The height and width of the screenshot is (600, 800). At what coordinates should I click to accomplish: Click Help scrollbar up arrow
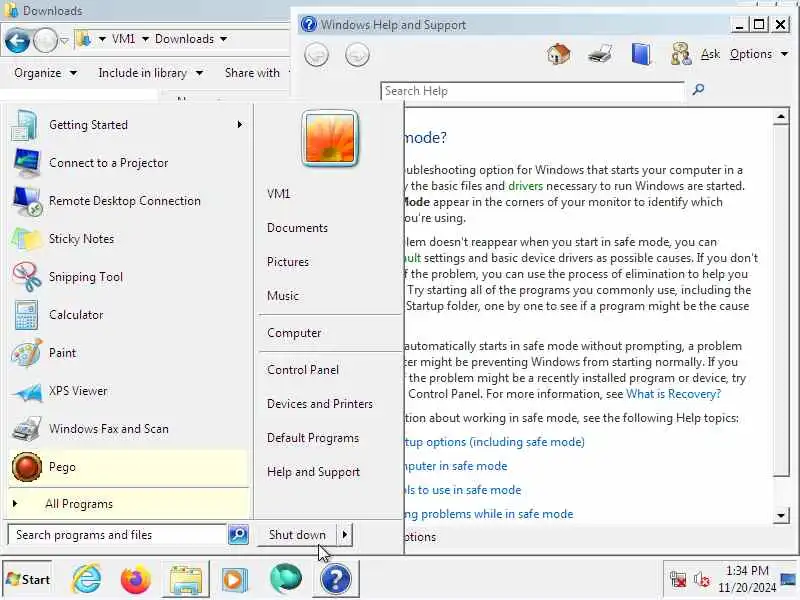click(x=781, y=117)
